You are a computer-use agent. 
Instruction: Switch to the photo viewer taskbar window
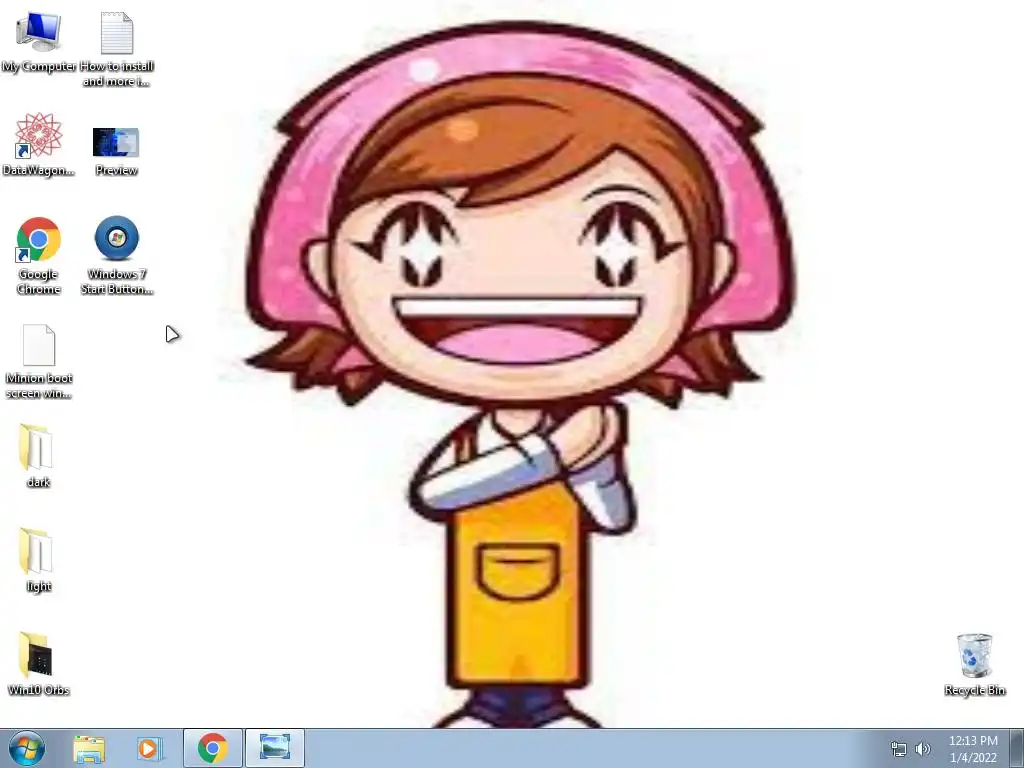[275, 748]
